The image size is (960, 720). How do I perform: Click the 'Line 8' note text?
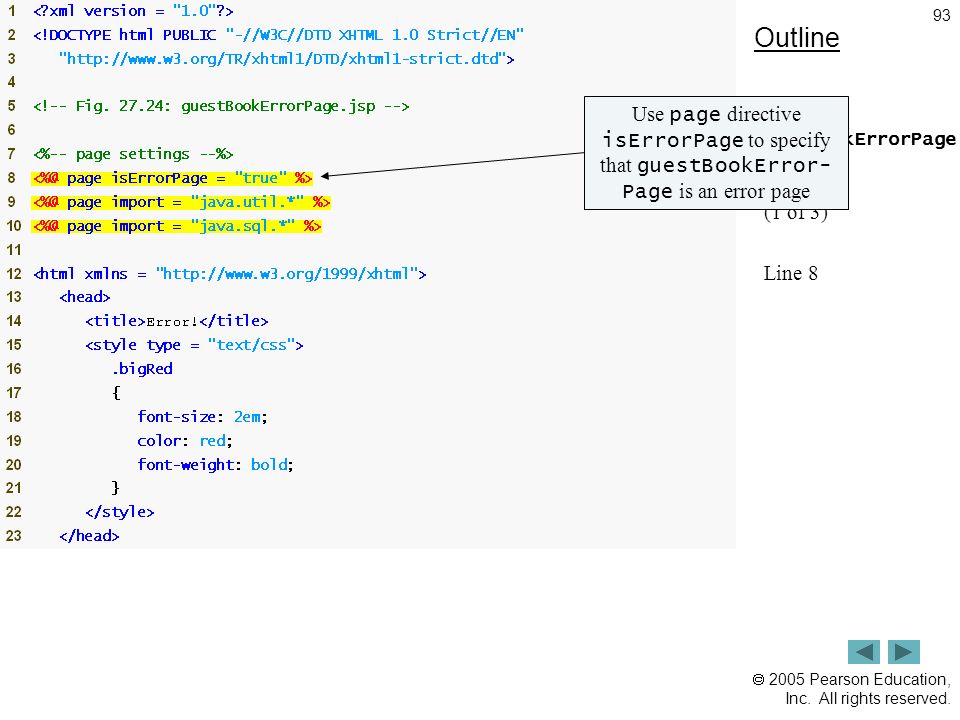coord(790,273)
